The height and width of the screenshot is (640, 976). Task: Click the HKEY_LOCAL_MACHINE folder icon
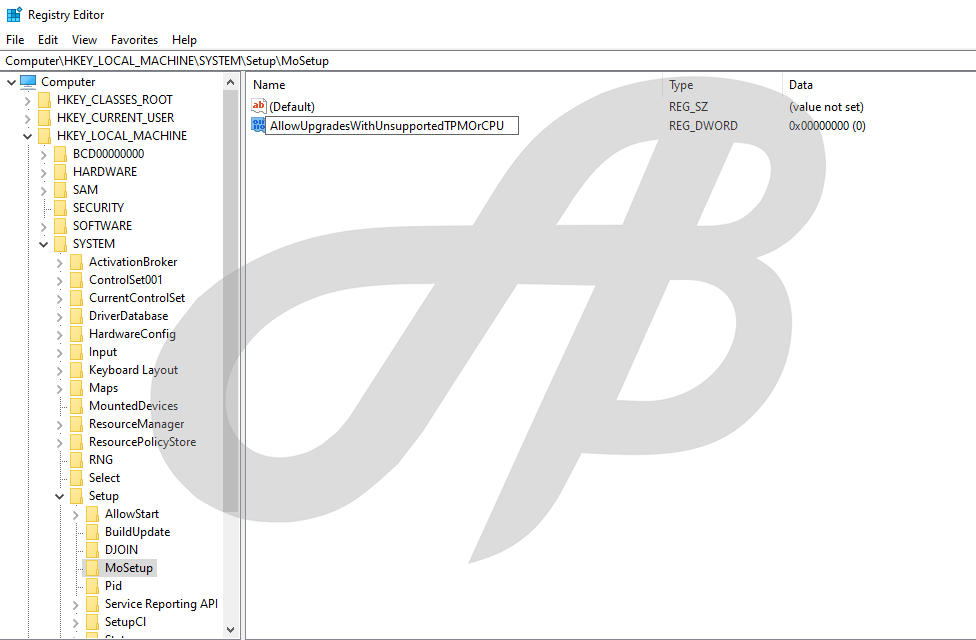coord(44,136)
